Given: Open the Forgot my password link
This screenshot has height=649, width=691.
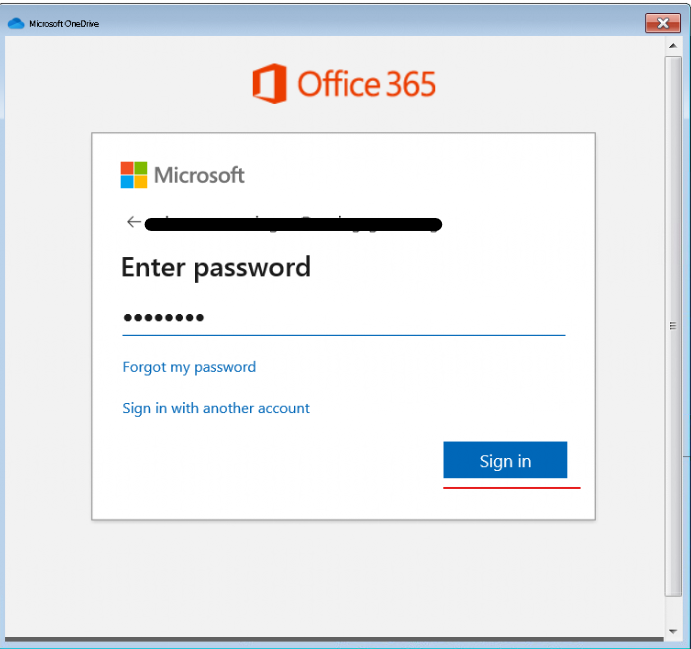Looking at the screenshot, I should (x=189, y=367).
